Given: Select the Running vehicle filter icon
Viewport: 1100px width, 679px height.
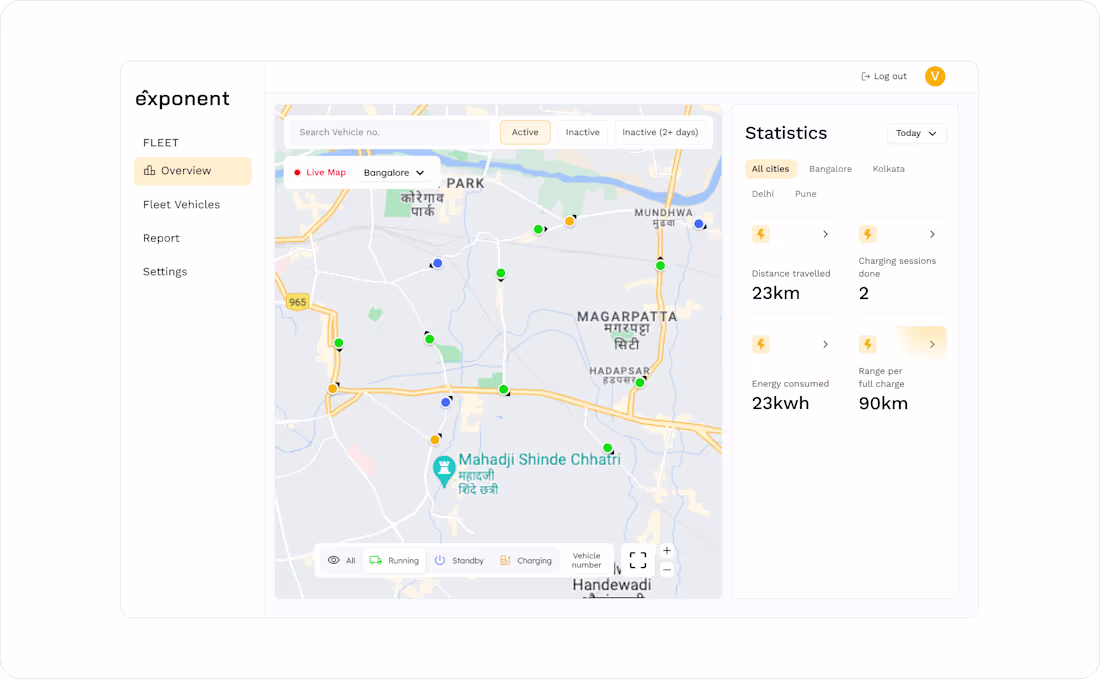Looking at the screenshot, I should click(375, 560).
